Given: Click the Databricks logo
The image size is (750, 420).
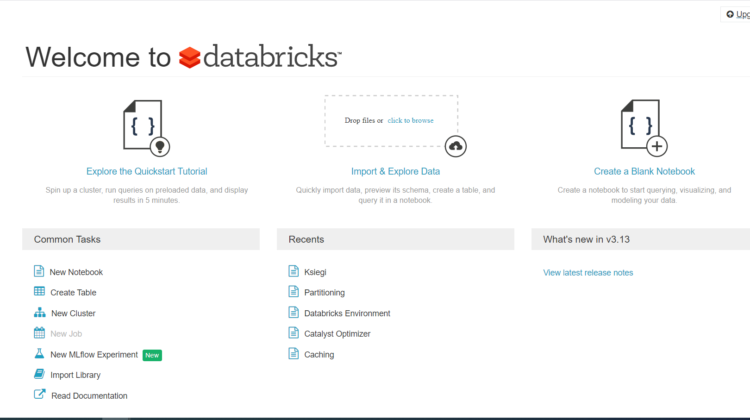Looking at the screenshot, I should pyautogui.click(x=260, y=57).
